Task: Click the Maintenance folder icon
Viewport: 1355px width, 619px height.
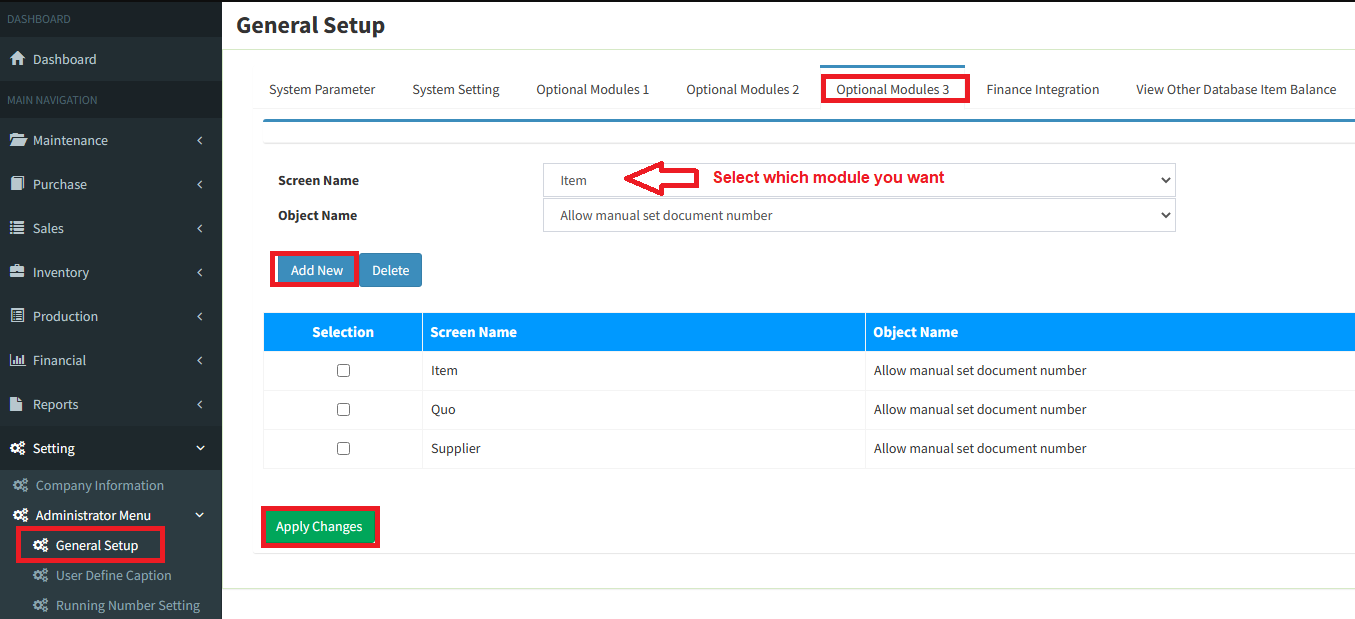Action: pos(17,140)
